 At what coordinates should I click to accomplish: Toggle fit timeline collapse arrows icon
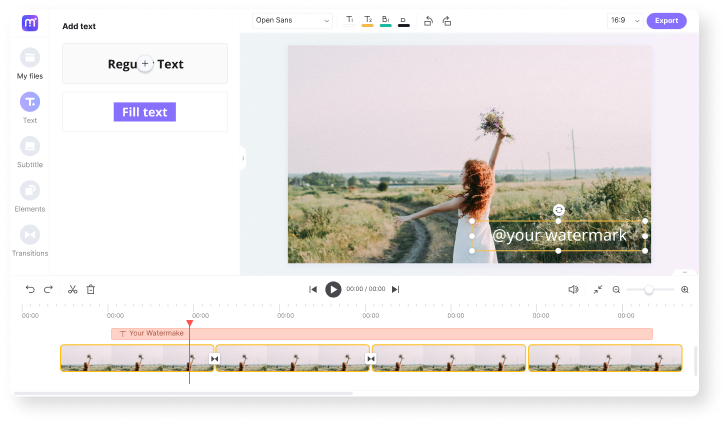coord(597,289)
